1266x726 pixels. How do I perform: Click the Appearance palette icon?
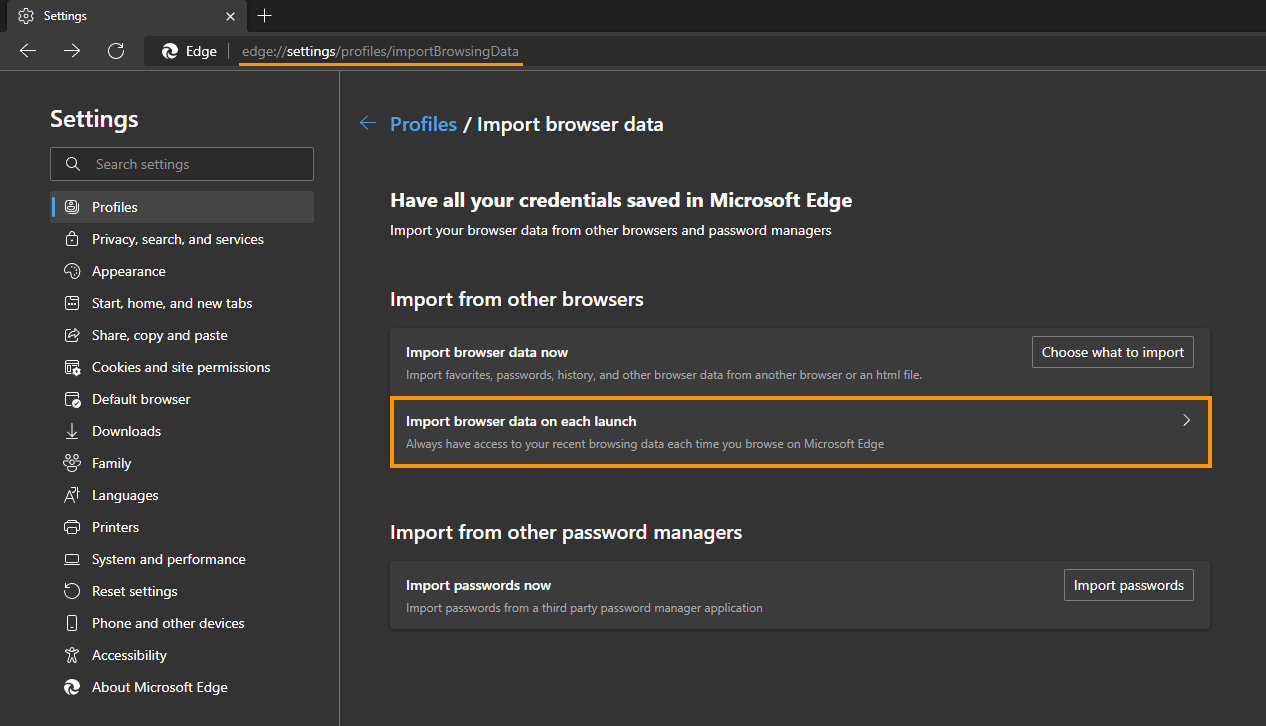tap(72, 271)
